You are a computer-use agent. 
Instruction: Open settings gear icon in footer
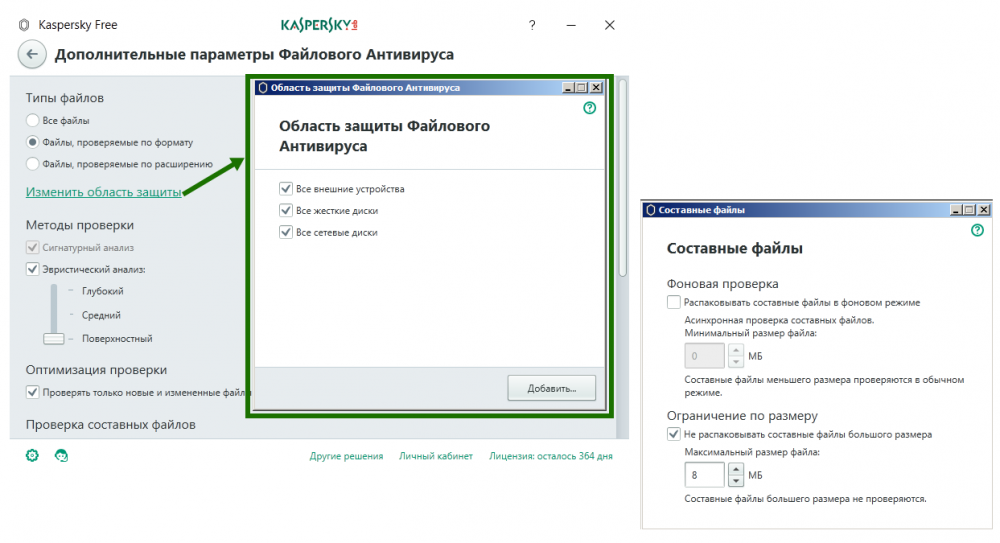pyautogui.click(x=32, y=456)
